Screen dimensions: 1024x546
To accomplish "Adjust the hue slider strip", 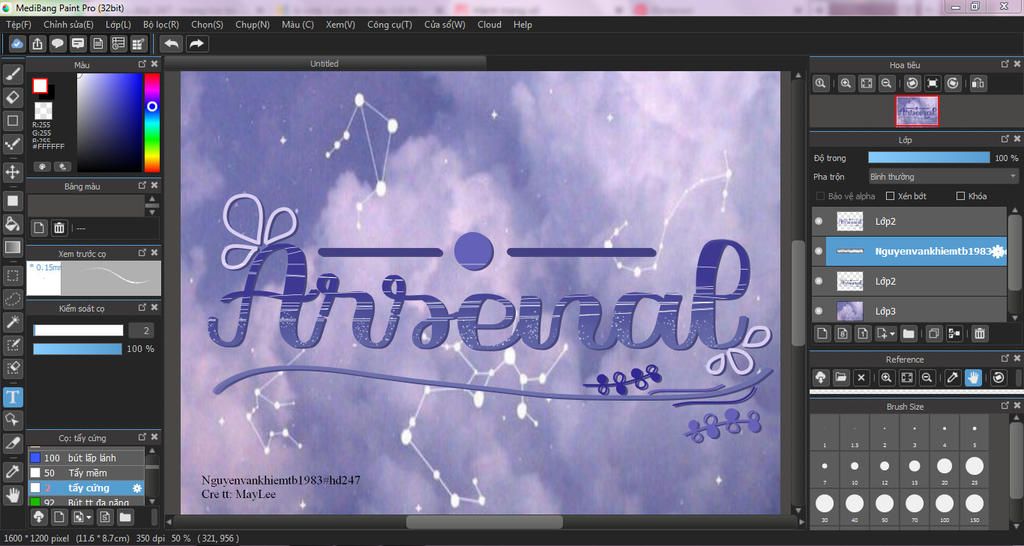I will 152,122.
